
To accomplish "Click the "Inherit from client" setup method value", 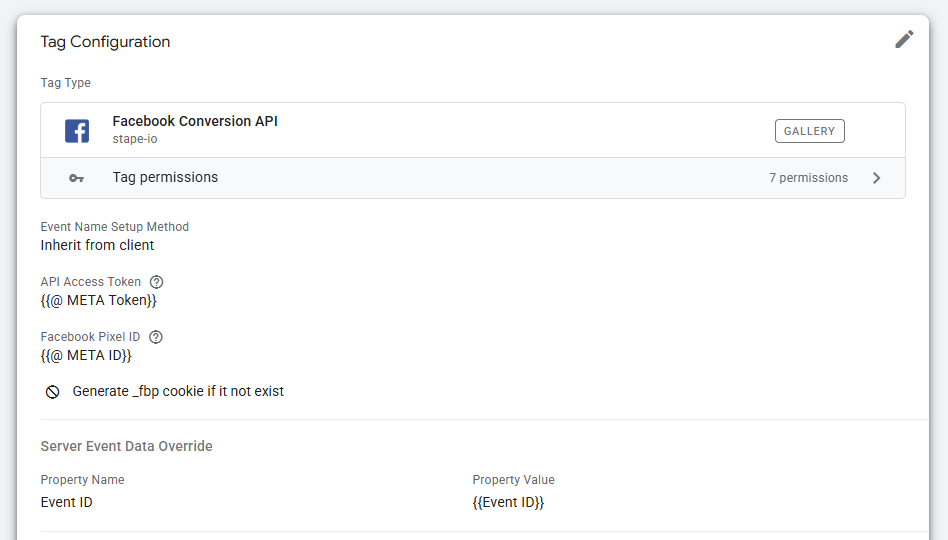I will point(97,245).
